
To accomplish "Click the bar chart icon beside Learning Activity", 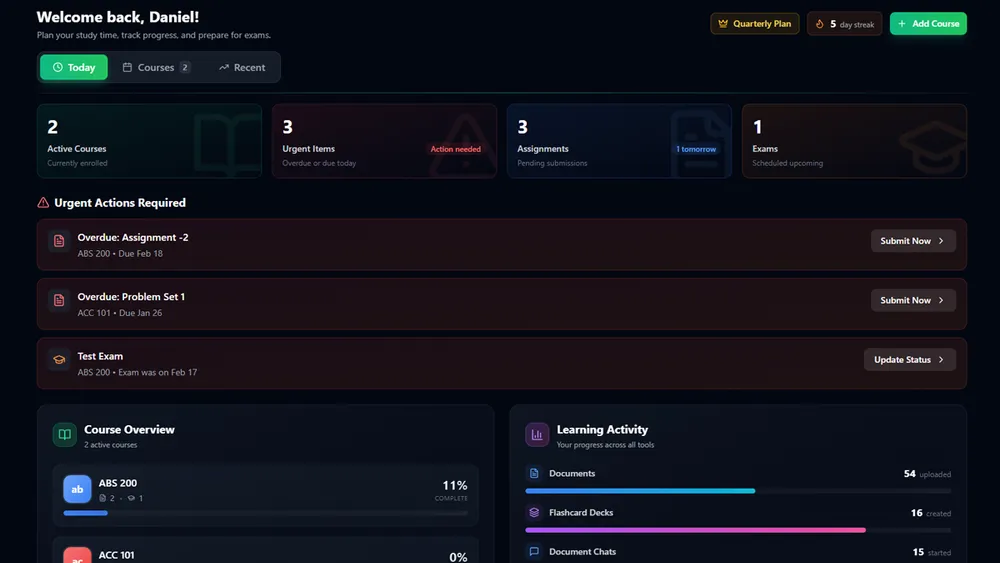I will tap(537, 435).
